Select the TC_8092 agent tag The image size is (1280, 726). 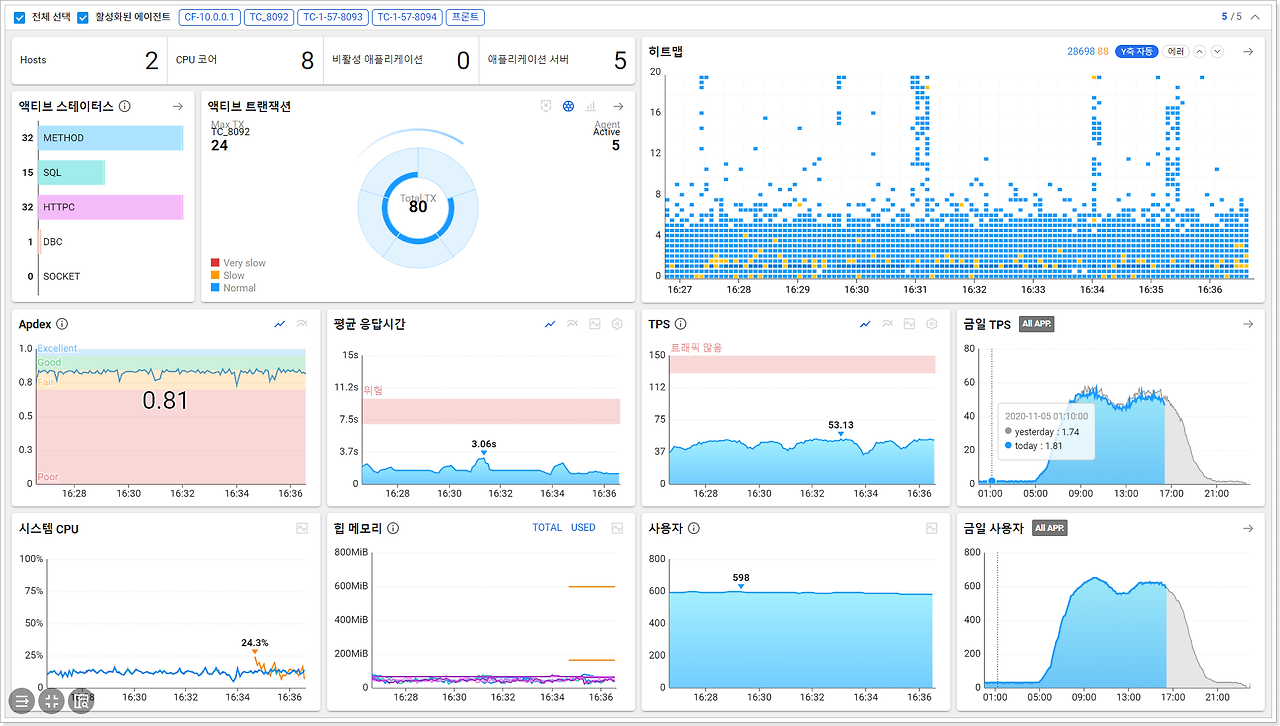(268, 17)
